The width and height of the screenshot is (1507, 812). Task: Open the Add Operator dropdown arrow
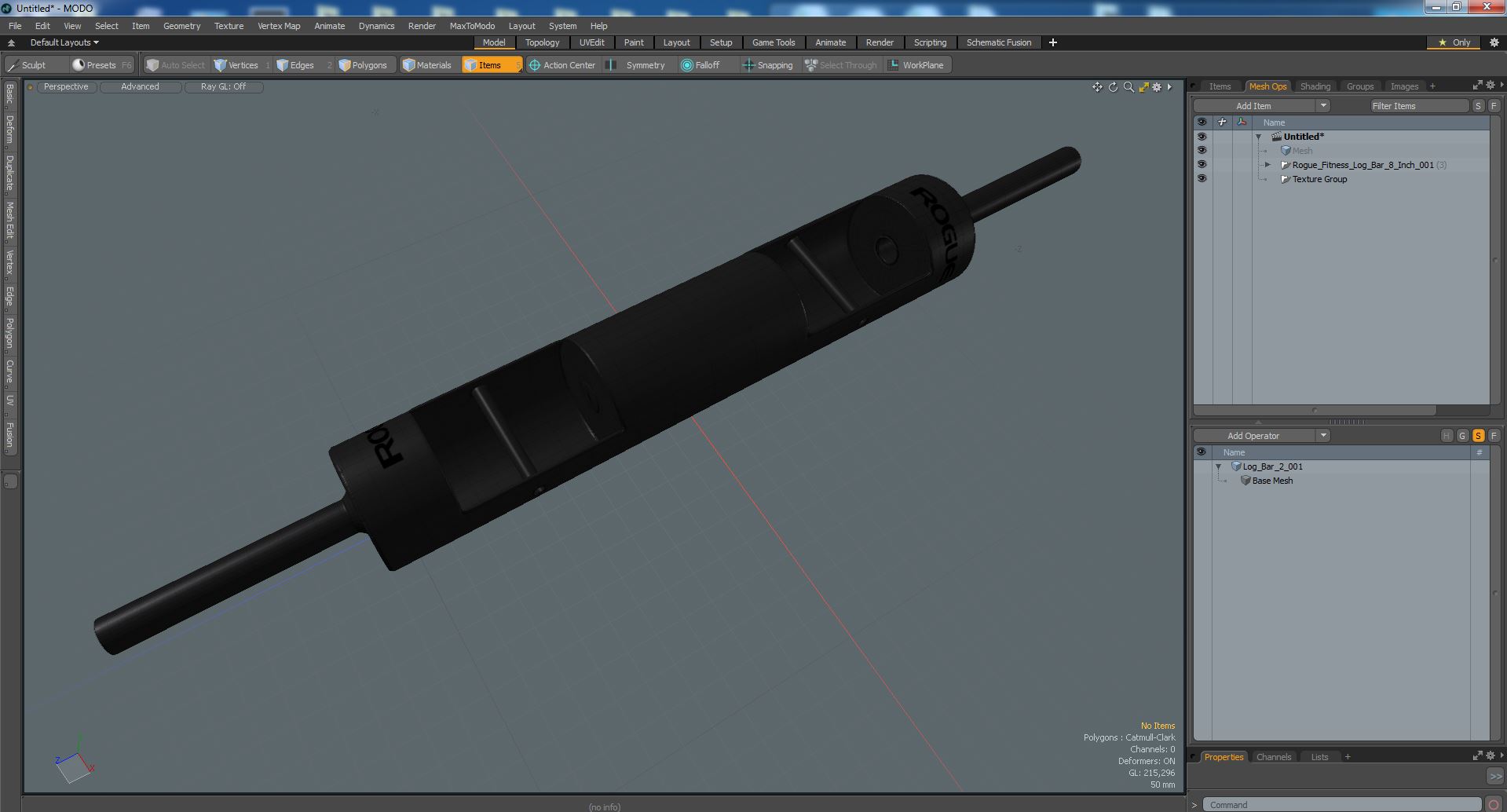(1323, 436)
